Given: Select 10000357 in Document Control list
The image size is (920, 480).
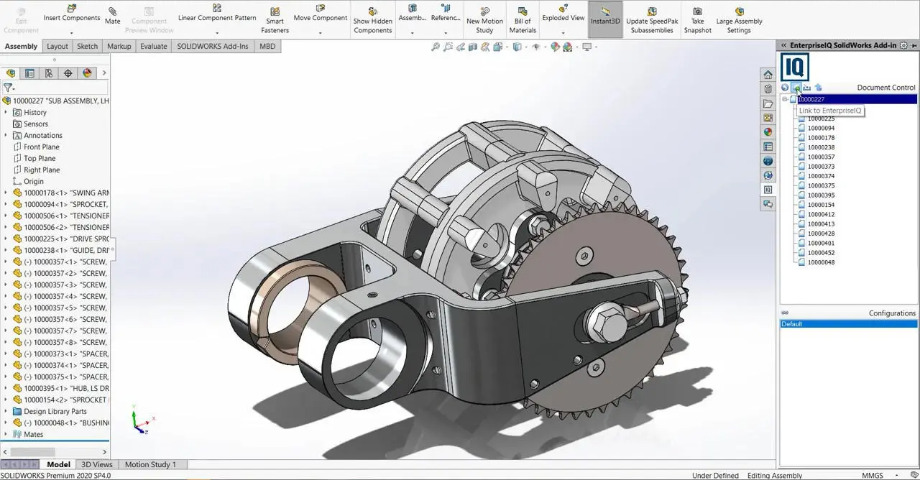Looking at the screenshot, I should [x=821, y=157].
